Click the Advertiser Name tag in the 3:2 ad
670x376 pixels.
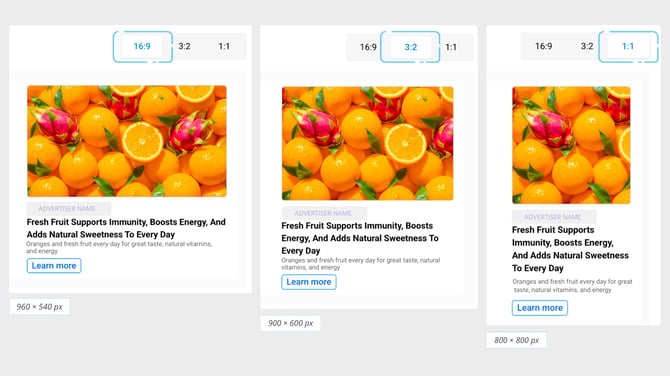(x=324, y=213)
